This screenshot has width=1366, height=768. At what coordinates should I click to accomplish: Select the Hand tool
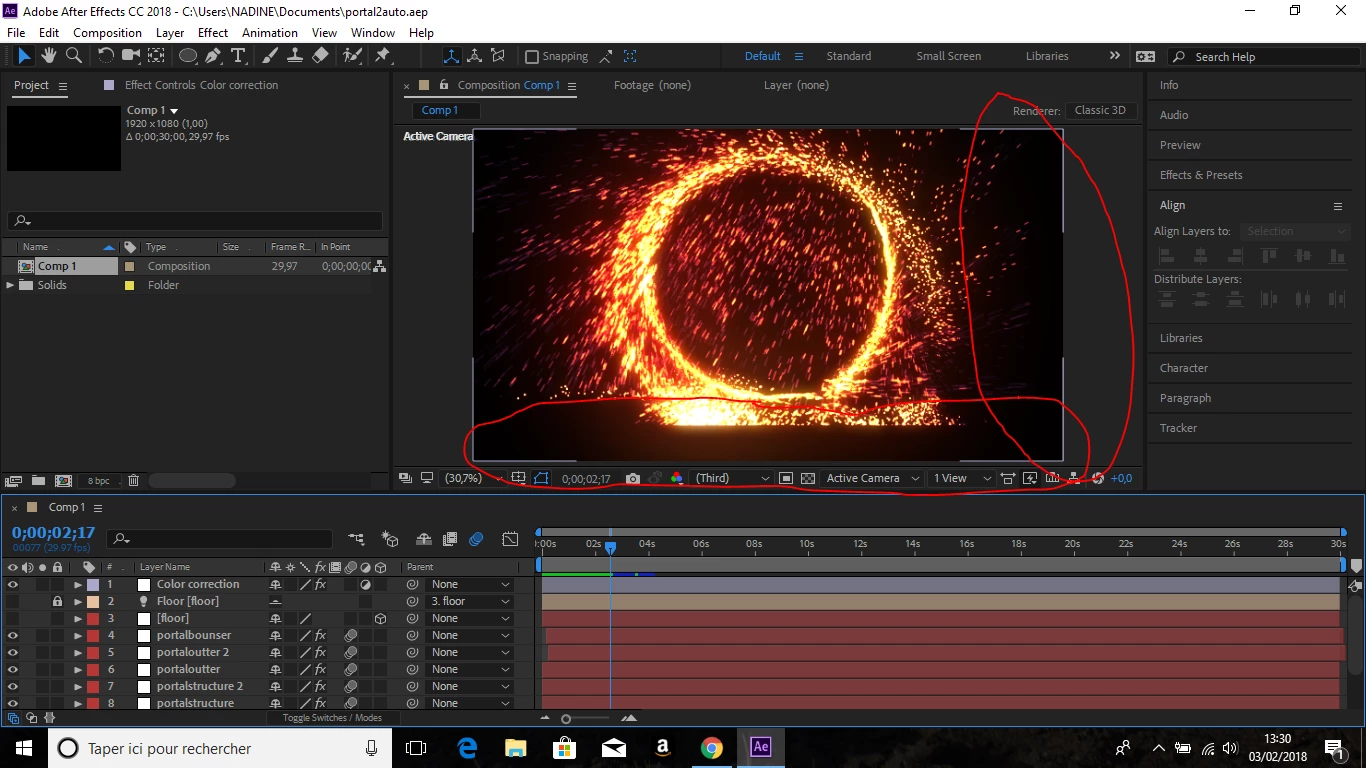click(x=50, y=56)
